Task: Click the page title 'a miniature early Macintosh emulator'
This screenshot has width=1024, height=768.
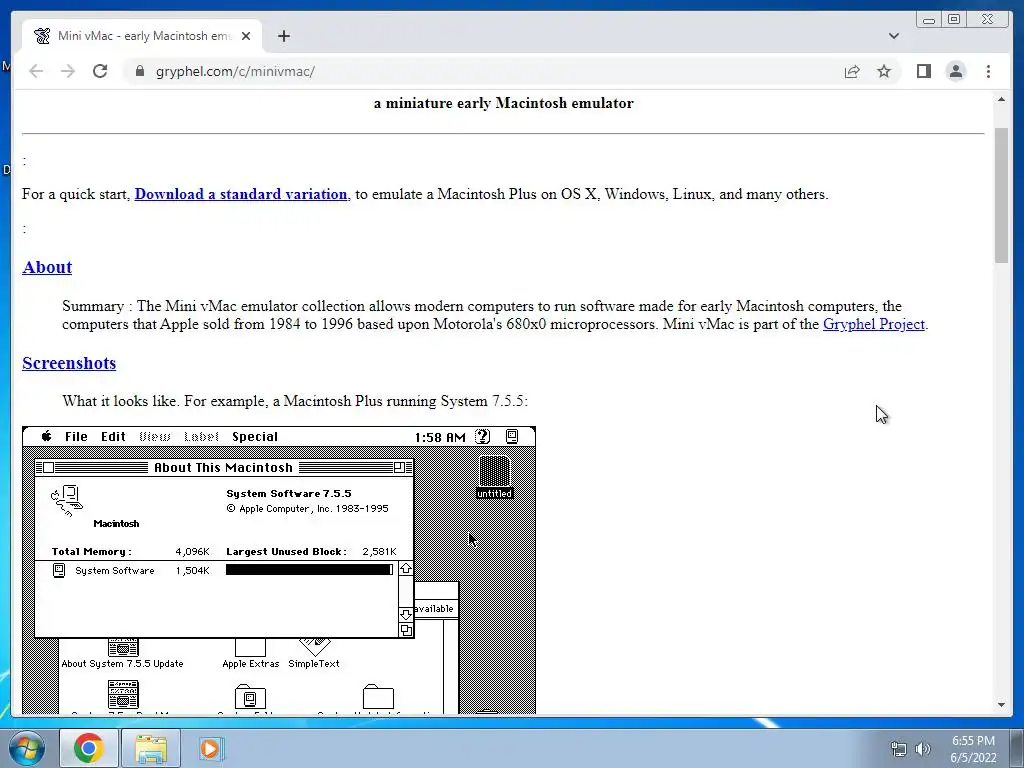Action: click(x=504, y=103)
